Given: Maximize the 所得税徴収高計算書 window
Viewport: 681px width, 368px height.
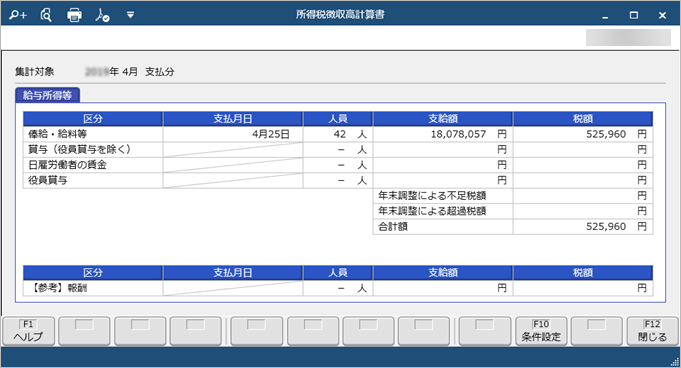Looking at the screenshot, I should [634, 16].
